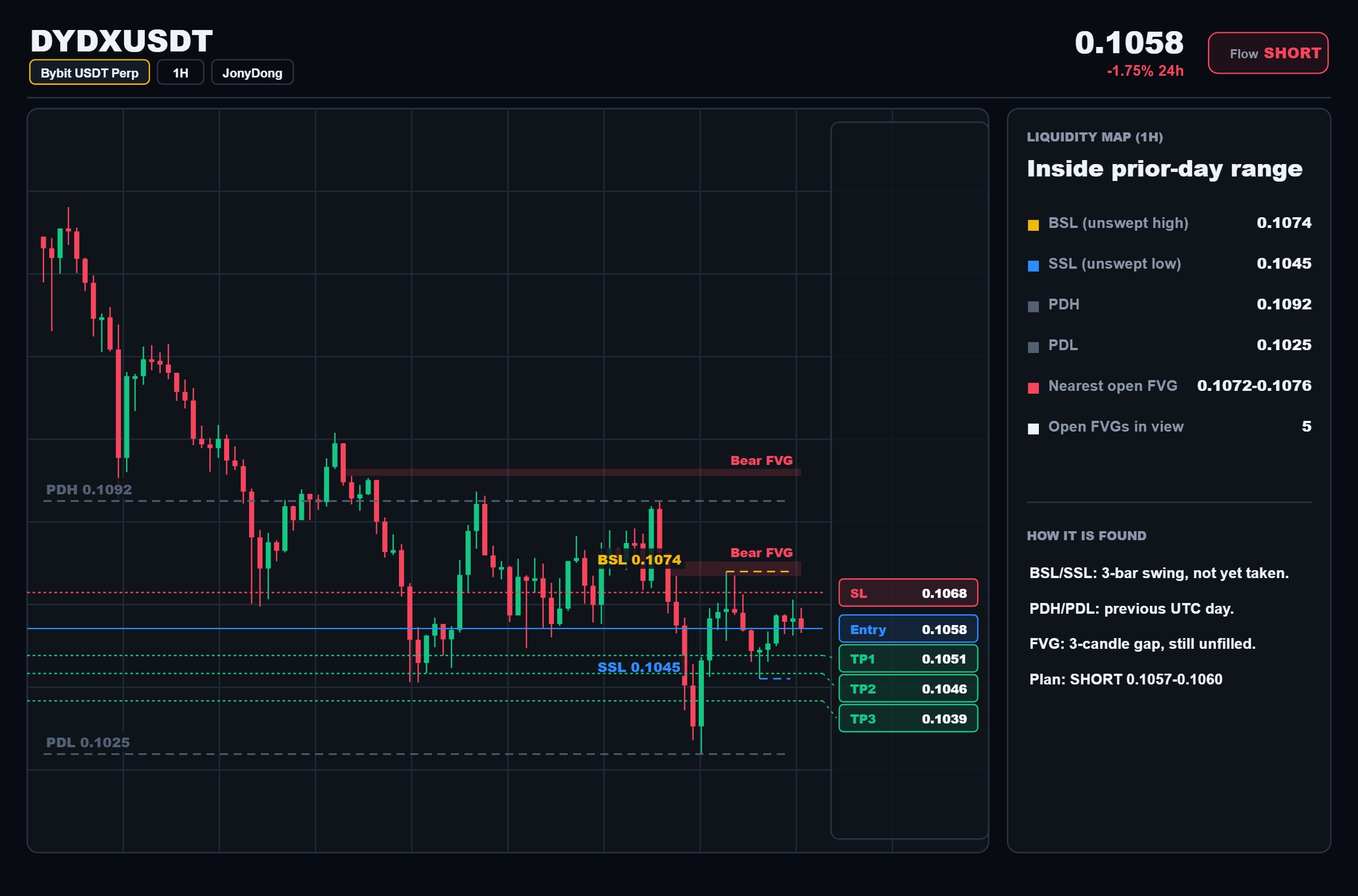Click the 0.1072-0.1076 FVG value
The width and height of the screenshot is (1358, 896).
point(1254,386)
